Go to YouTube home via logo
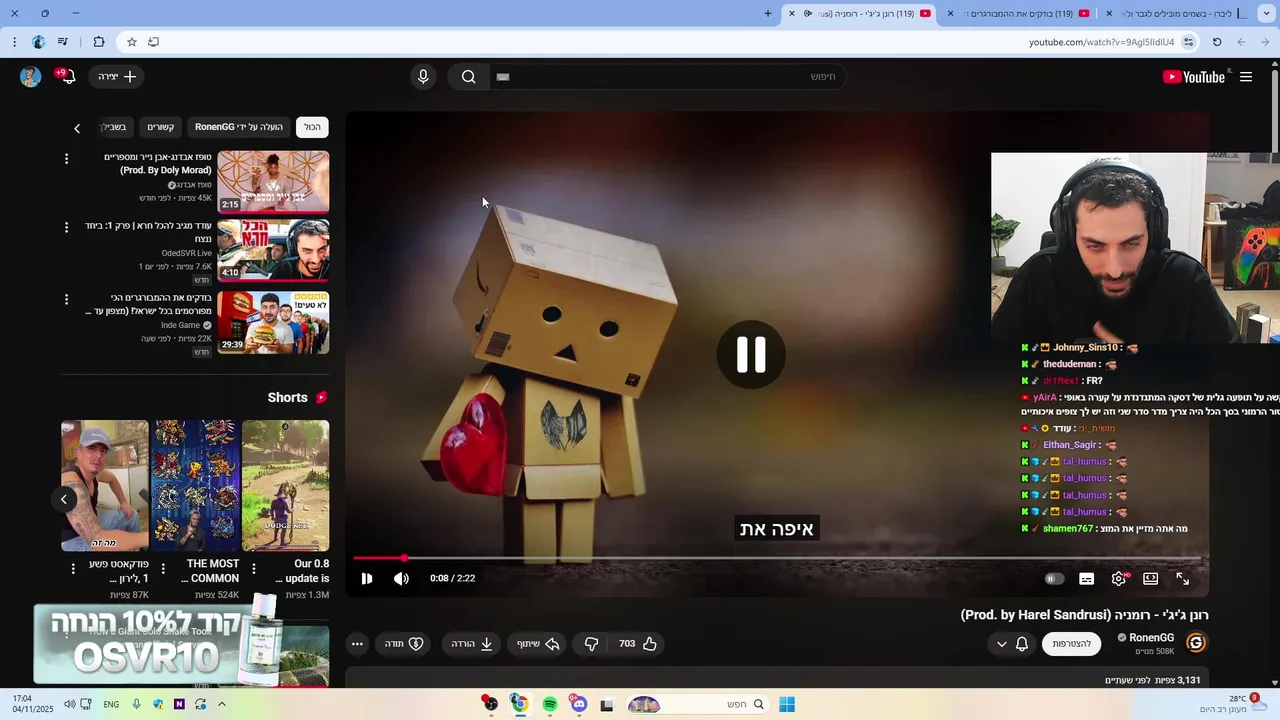The image size is (1280, 720). (x=1194, y=77)
